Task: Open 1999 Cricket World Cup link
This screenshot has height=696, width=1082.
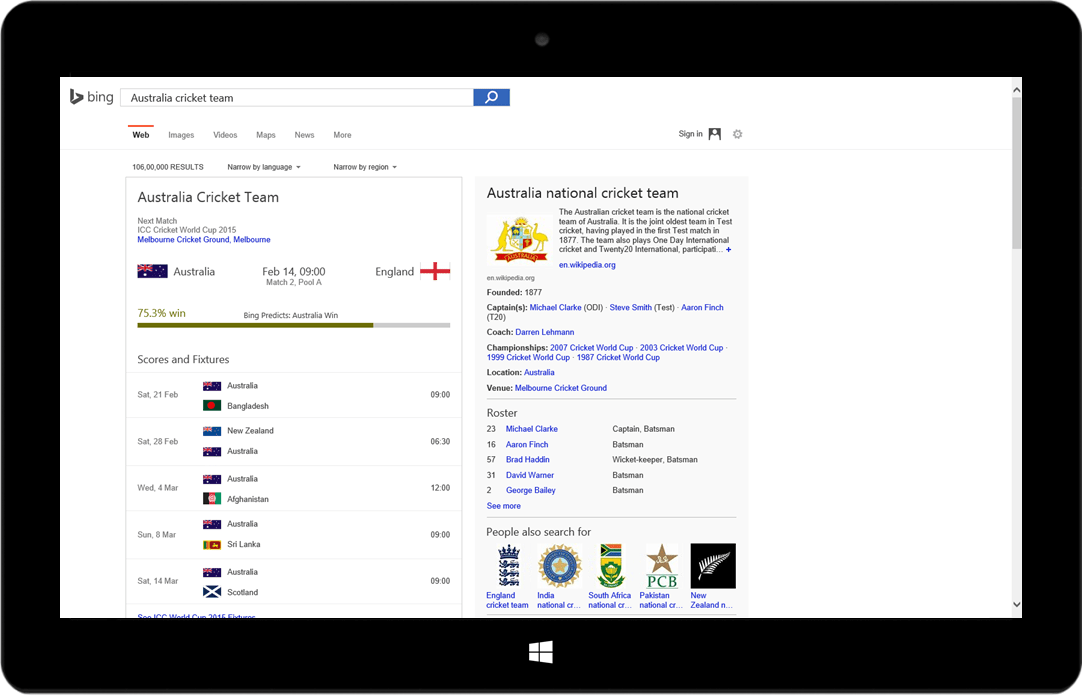Action: [529, 357]
